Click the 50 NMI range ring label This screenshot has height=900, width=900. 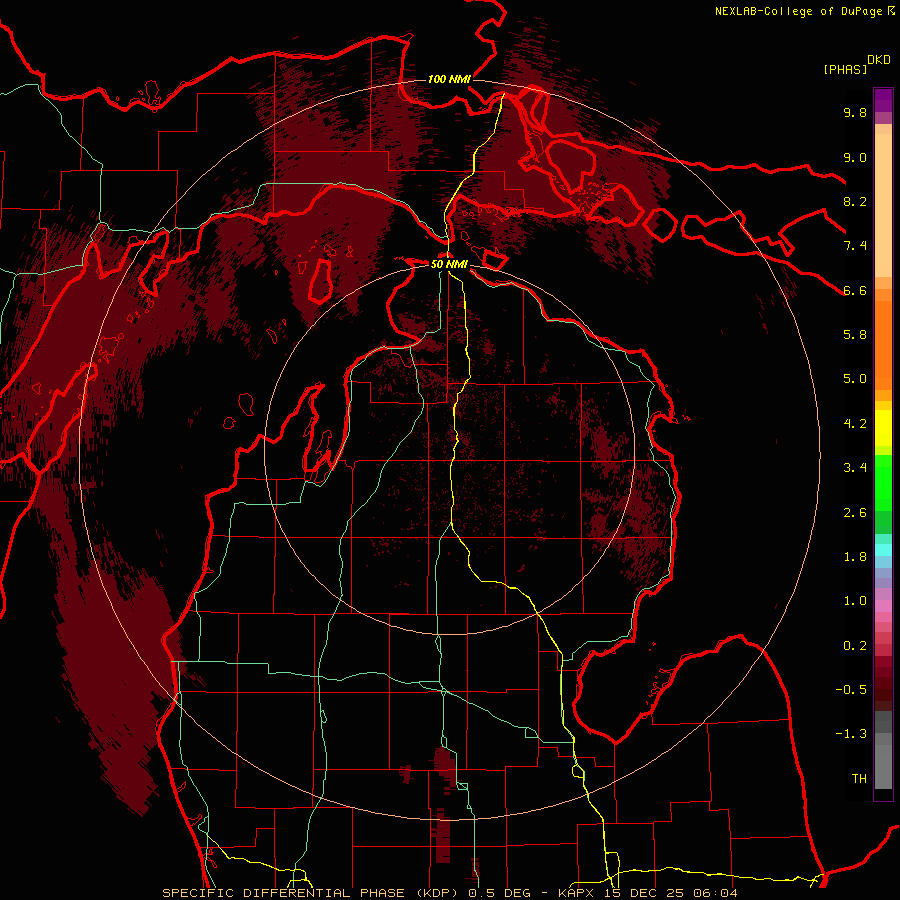(x=449, y=265)
